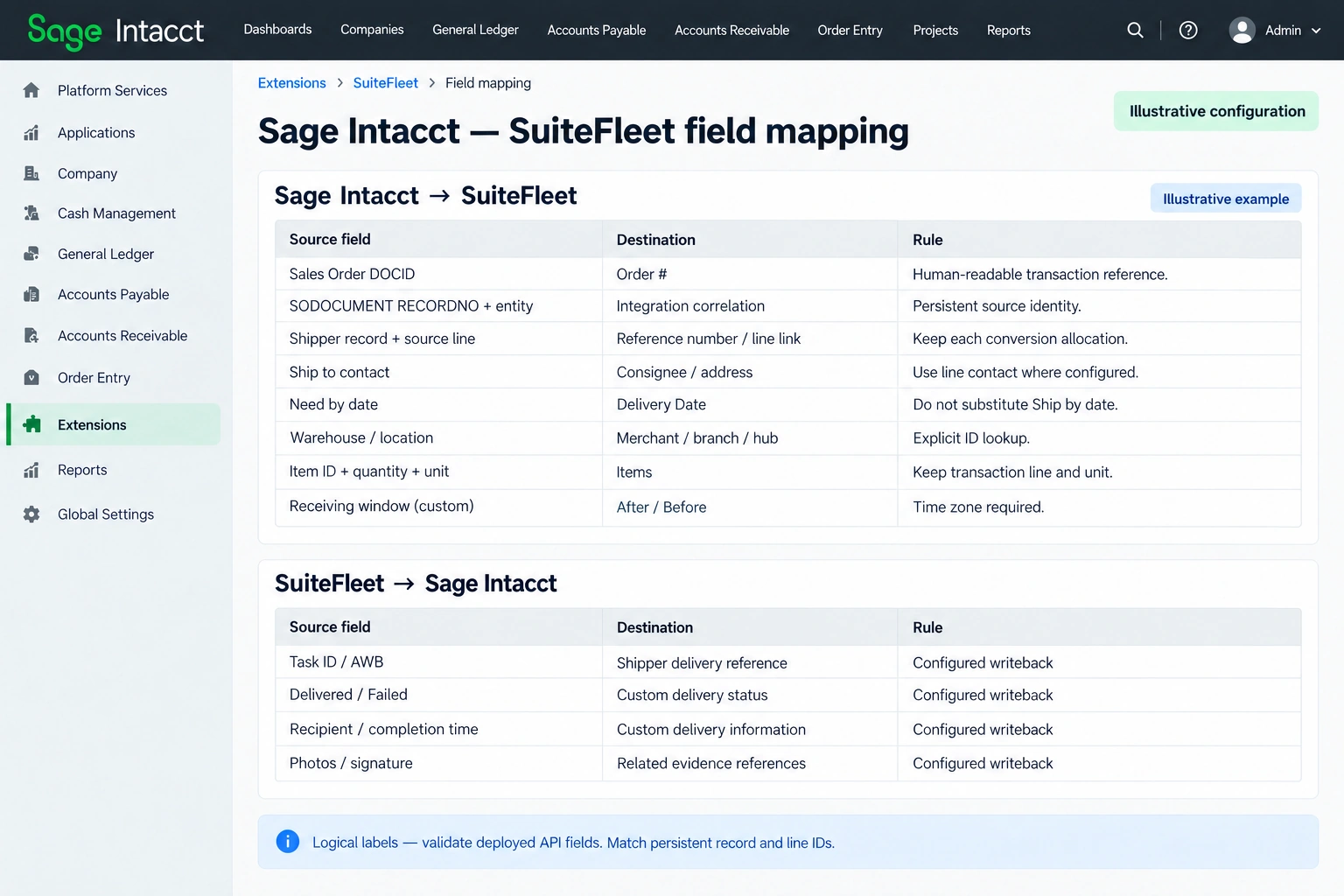Image resolution: width=1344 pixels, height=896 pixels.
Task: Open the Dashboards top menu
Action: coord(277,30)
